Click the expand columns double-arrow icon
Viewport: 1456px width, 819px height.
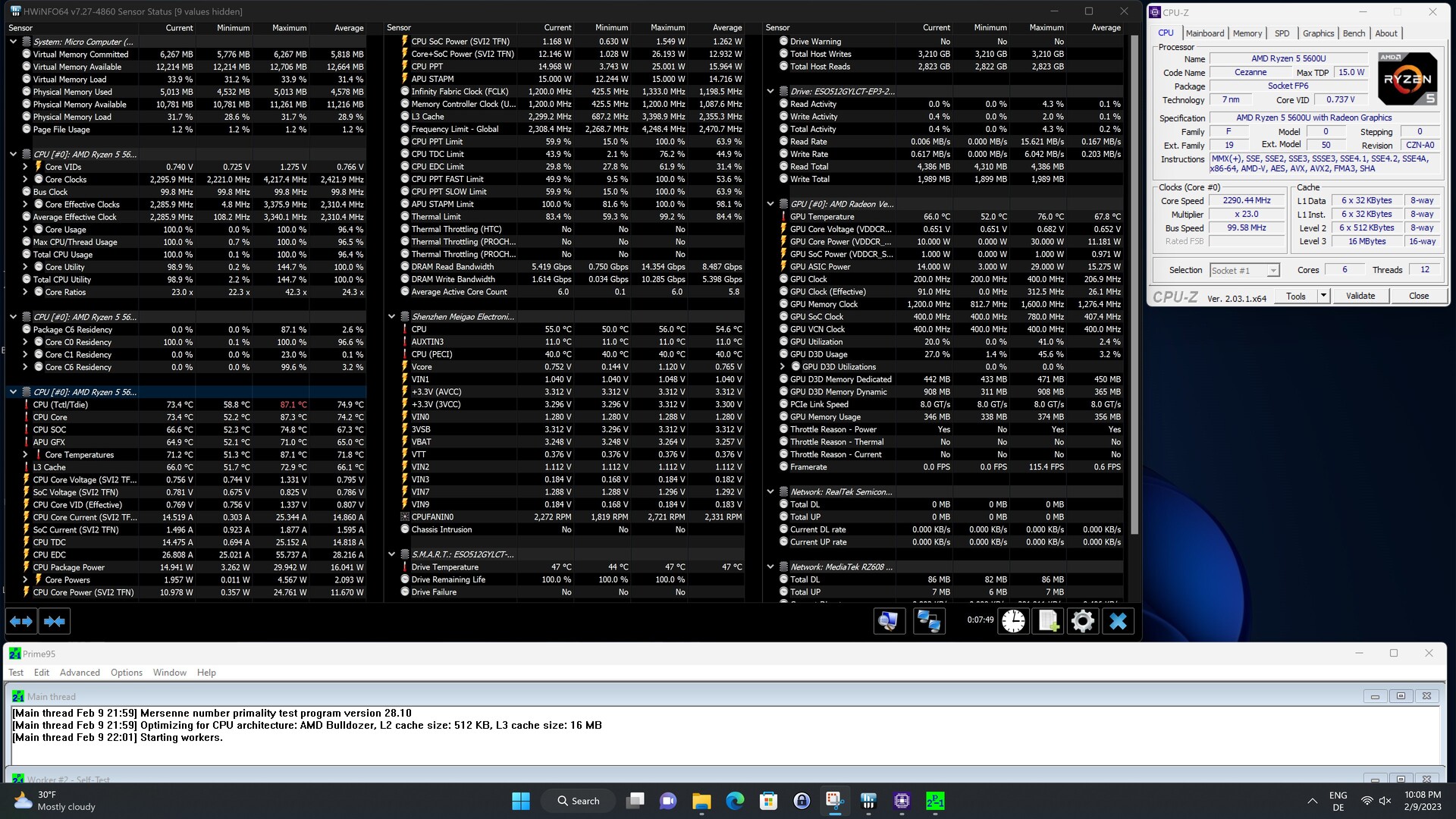pos(21,621)
